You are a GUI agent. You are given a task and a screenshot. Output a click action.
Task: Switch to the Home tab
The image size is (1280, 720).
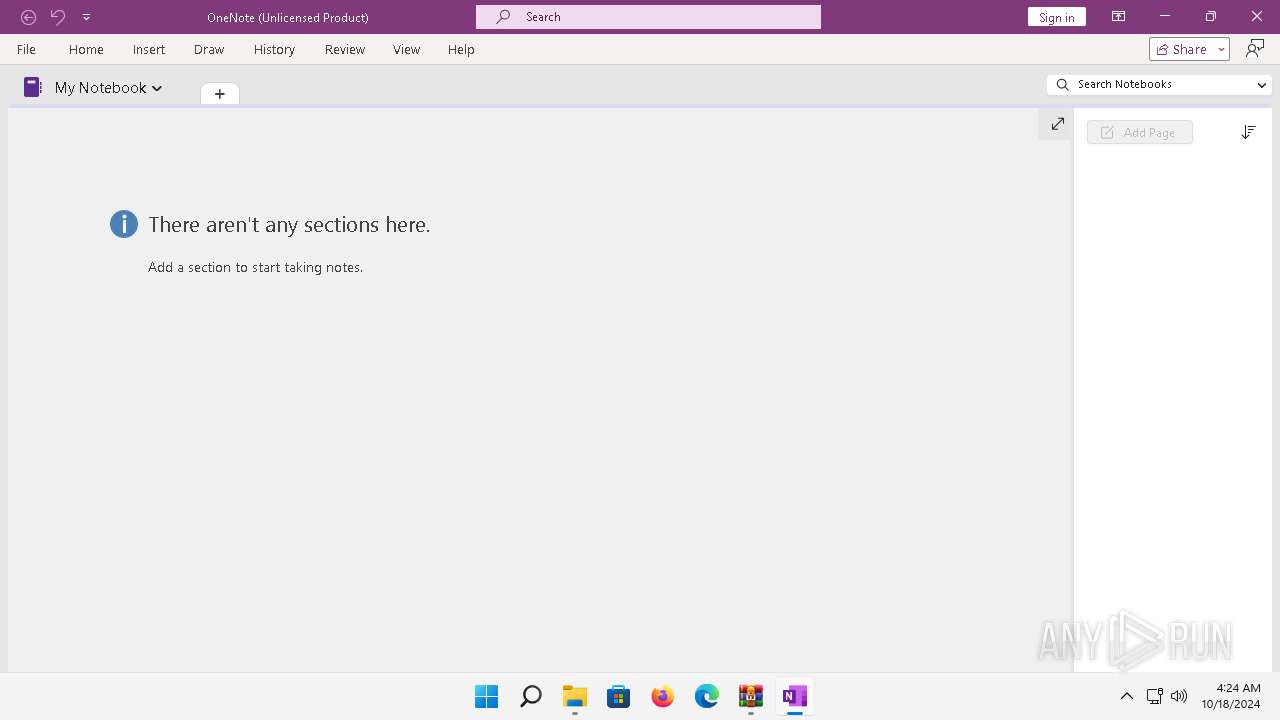coord(86,49)
